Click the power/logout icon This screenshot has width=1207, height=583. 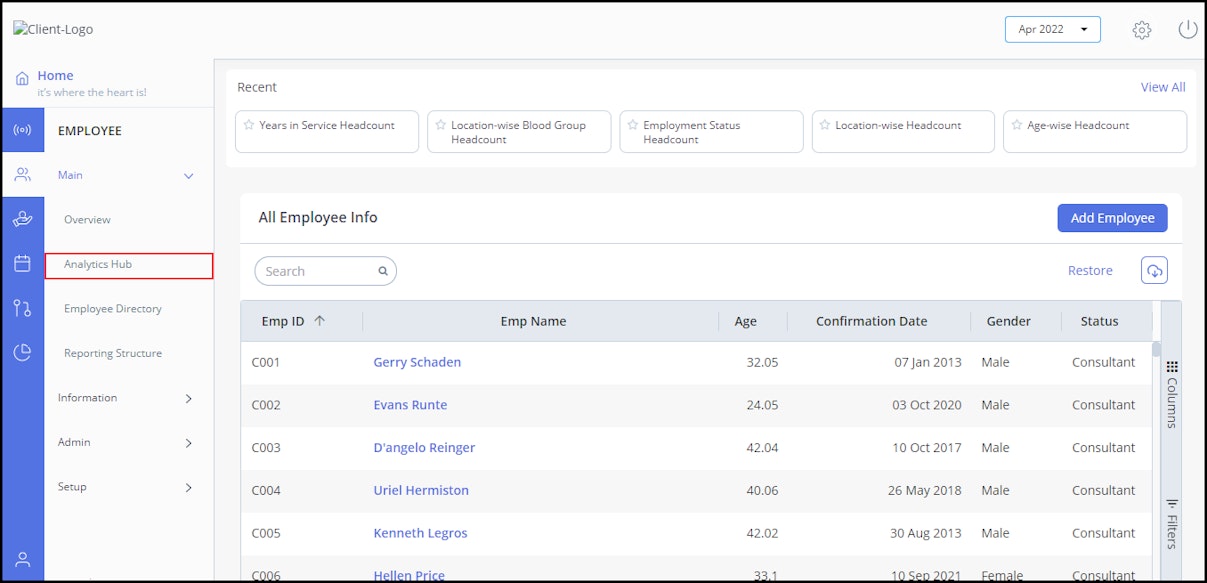[1187, 29]
